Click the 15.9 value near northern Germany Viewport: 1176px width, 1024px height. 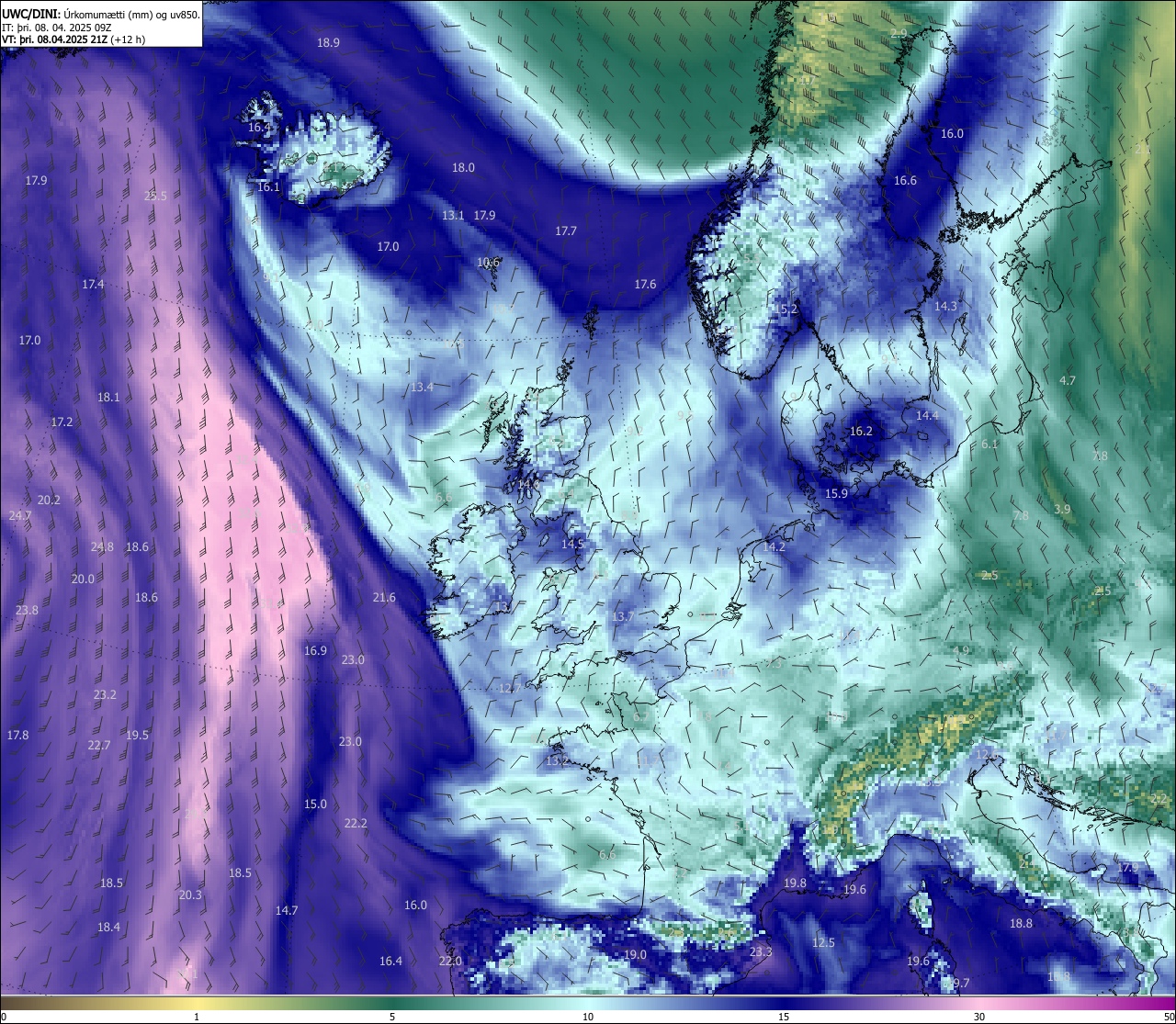click(x=836, y=494)
